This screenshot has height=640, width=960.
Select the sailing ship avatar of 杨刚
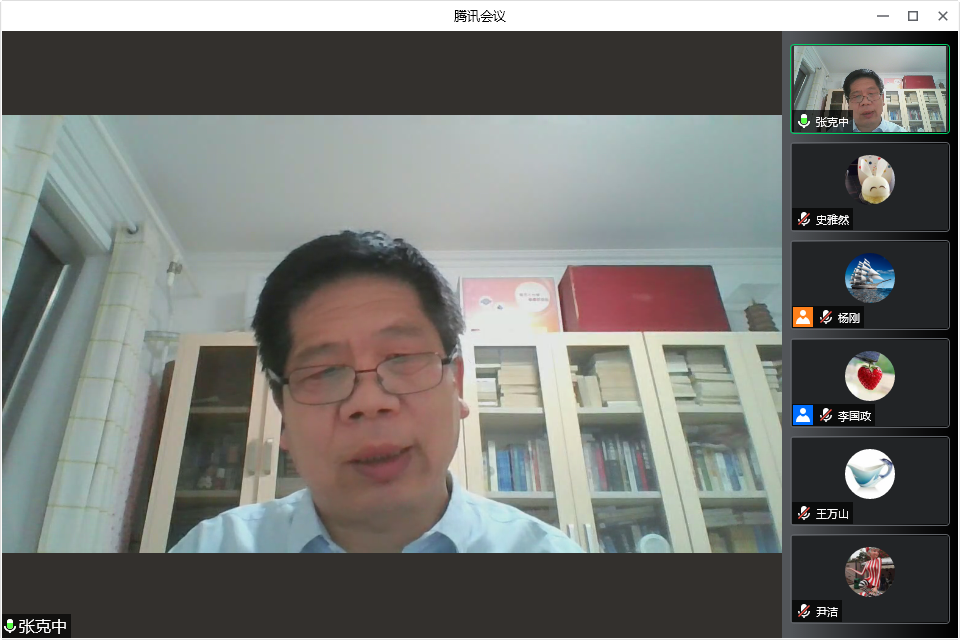pyautogui.click(x=870, y=278)
